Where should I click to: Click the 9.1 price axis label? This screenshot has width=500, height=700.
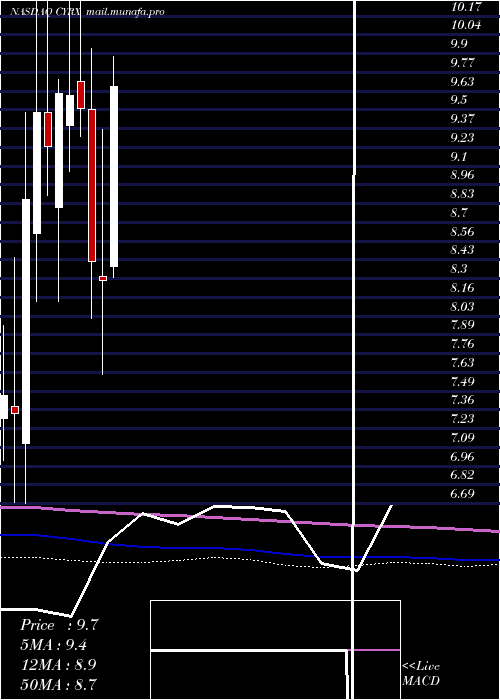[x=459, y=156]
